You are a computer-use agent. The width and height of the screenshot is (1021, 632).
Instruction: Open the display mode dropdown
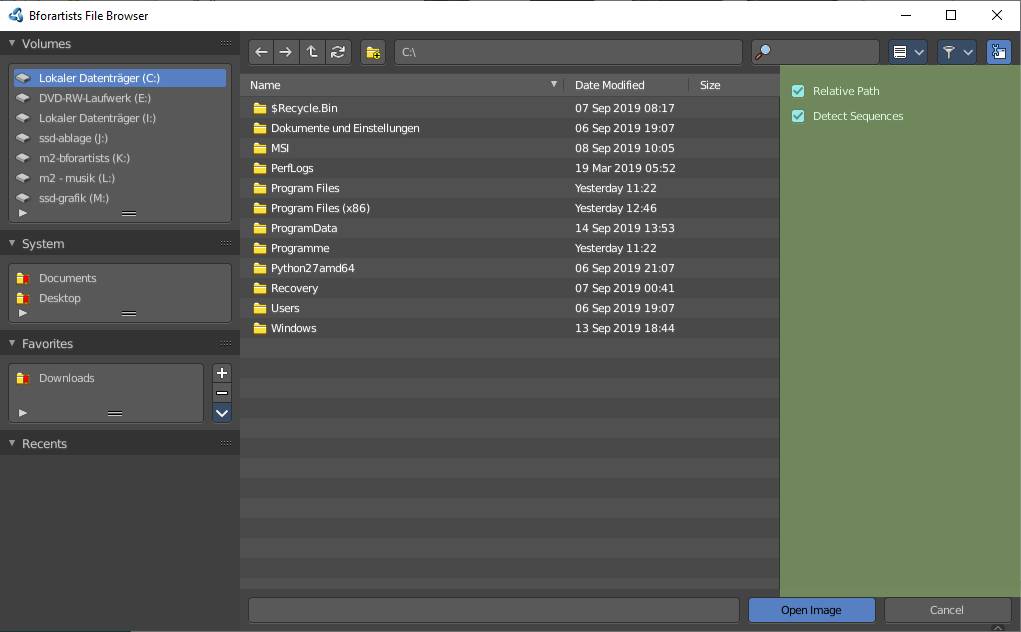[908, 52]
